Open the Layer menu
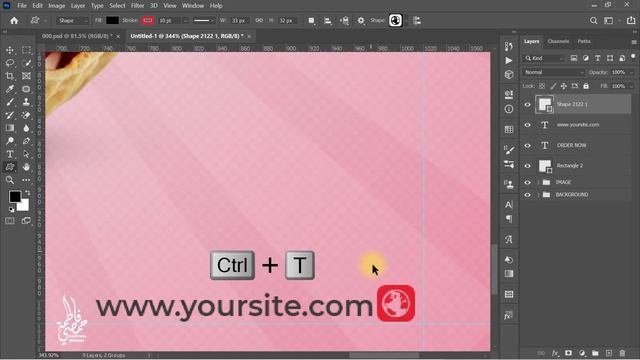 coord(78,6)
